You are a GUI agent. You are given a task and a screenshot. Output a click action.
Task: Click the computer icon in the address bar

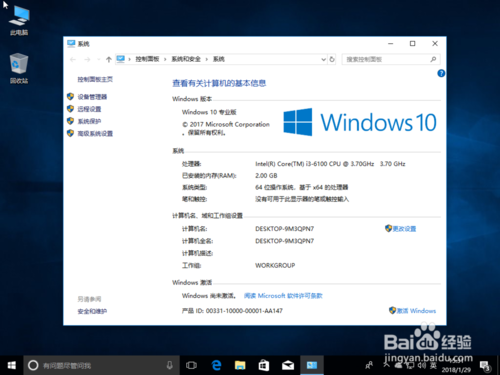pyautogui.click(x=121, y=59)
